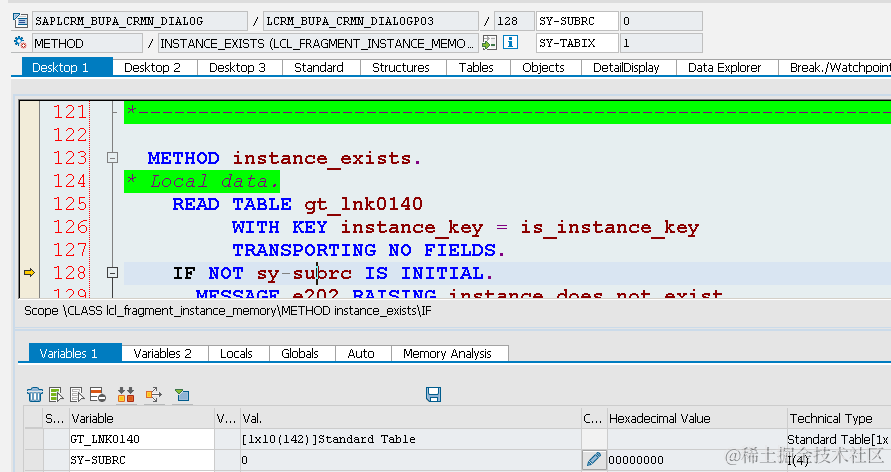This screenshot has width=891, height=472.
Task: Open the DetailDisplay tab
Action: click(x=626, y=67)
